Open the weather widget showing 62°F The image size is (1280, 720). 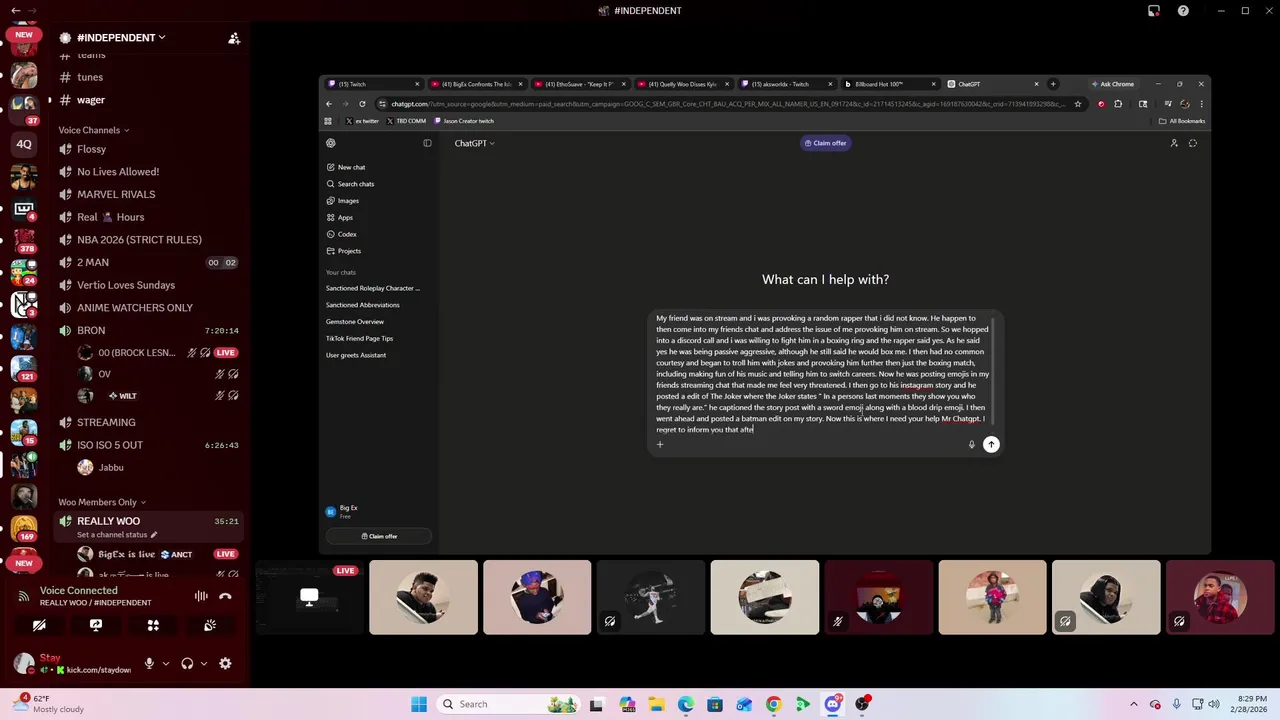(50, 704)
